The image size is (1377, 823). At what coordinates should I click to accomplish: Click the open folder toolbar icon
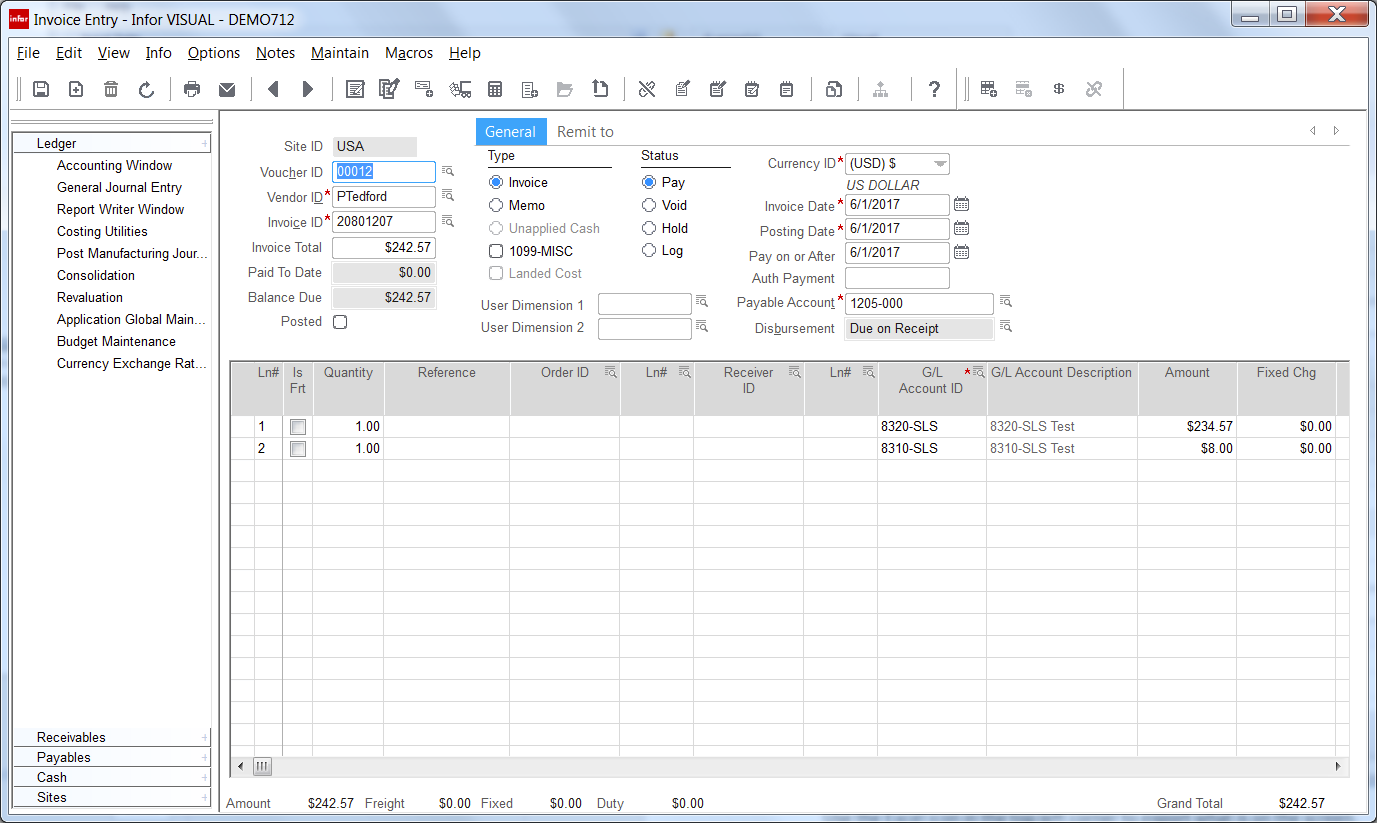click(565, 89)
